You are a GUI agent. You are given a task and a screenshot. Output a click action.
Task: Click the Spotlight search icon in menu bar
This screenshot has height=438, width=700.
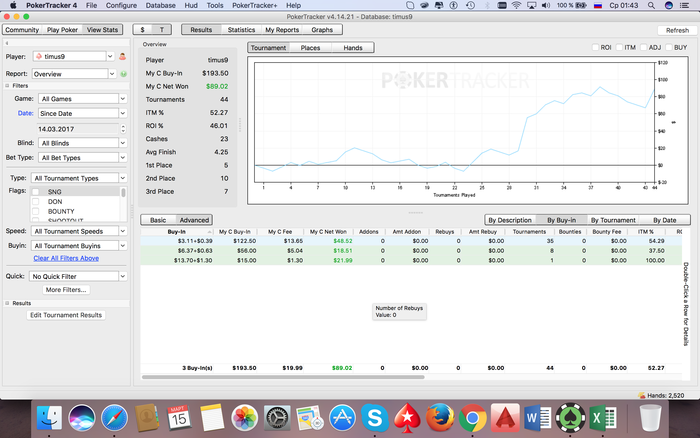(651, 5)
